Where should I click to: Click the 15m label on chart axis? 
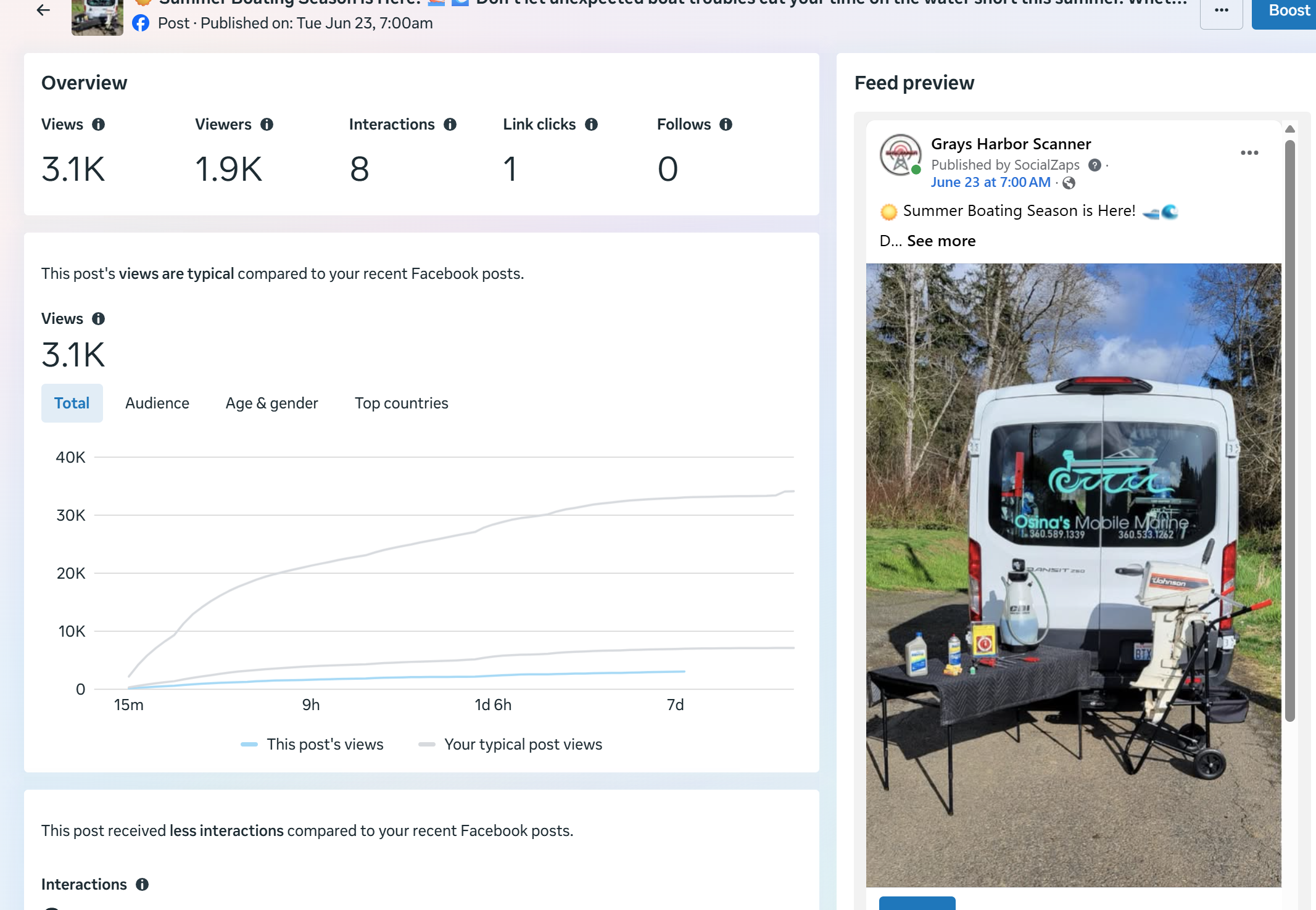tap(129, 705)
